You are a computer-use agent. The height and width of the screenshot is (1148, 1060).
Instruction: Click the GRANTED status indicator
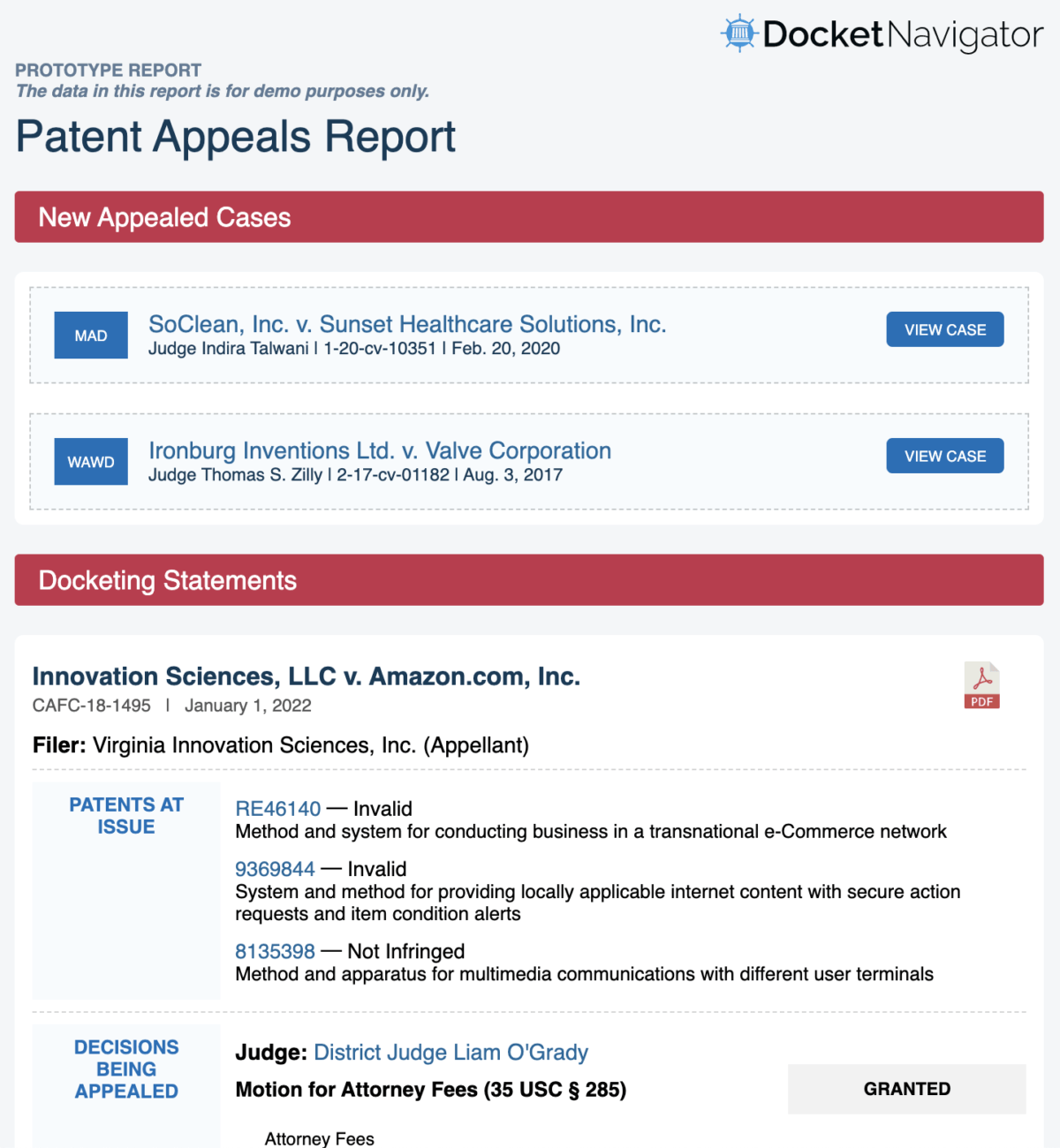pyautogui.click(x=906, y=1089)
